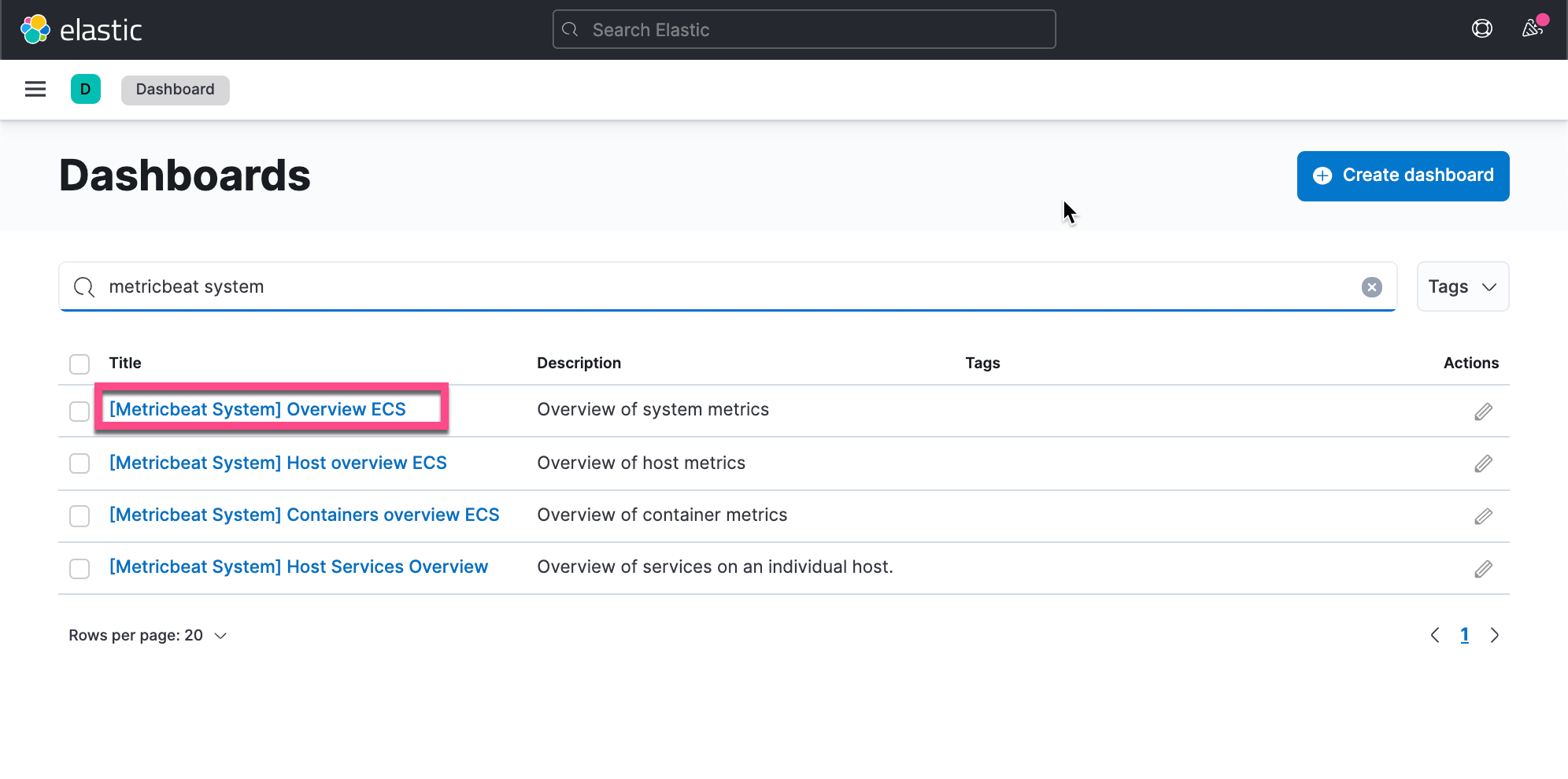Click the Dashboards page heading

(x=185, y=175)
